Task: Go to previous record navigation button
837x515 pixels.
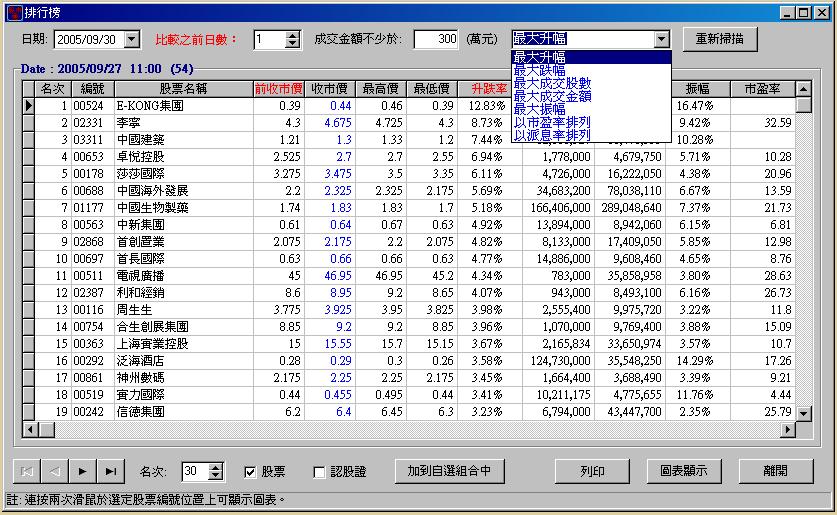Action: point(54,472)
